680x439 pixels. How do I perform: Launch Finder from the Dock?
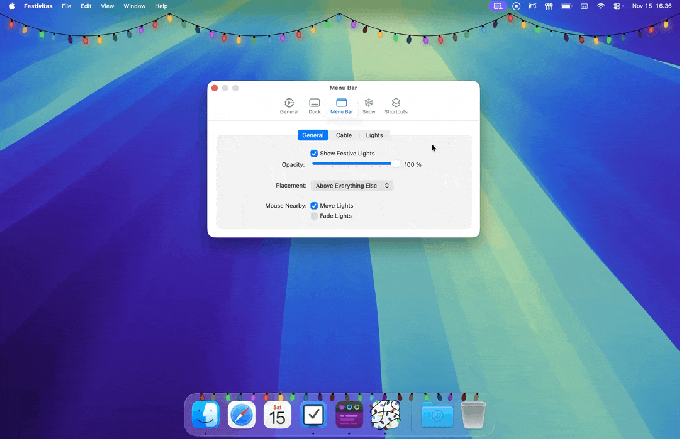[206, 414]
